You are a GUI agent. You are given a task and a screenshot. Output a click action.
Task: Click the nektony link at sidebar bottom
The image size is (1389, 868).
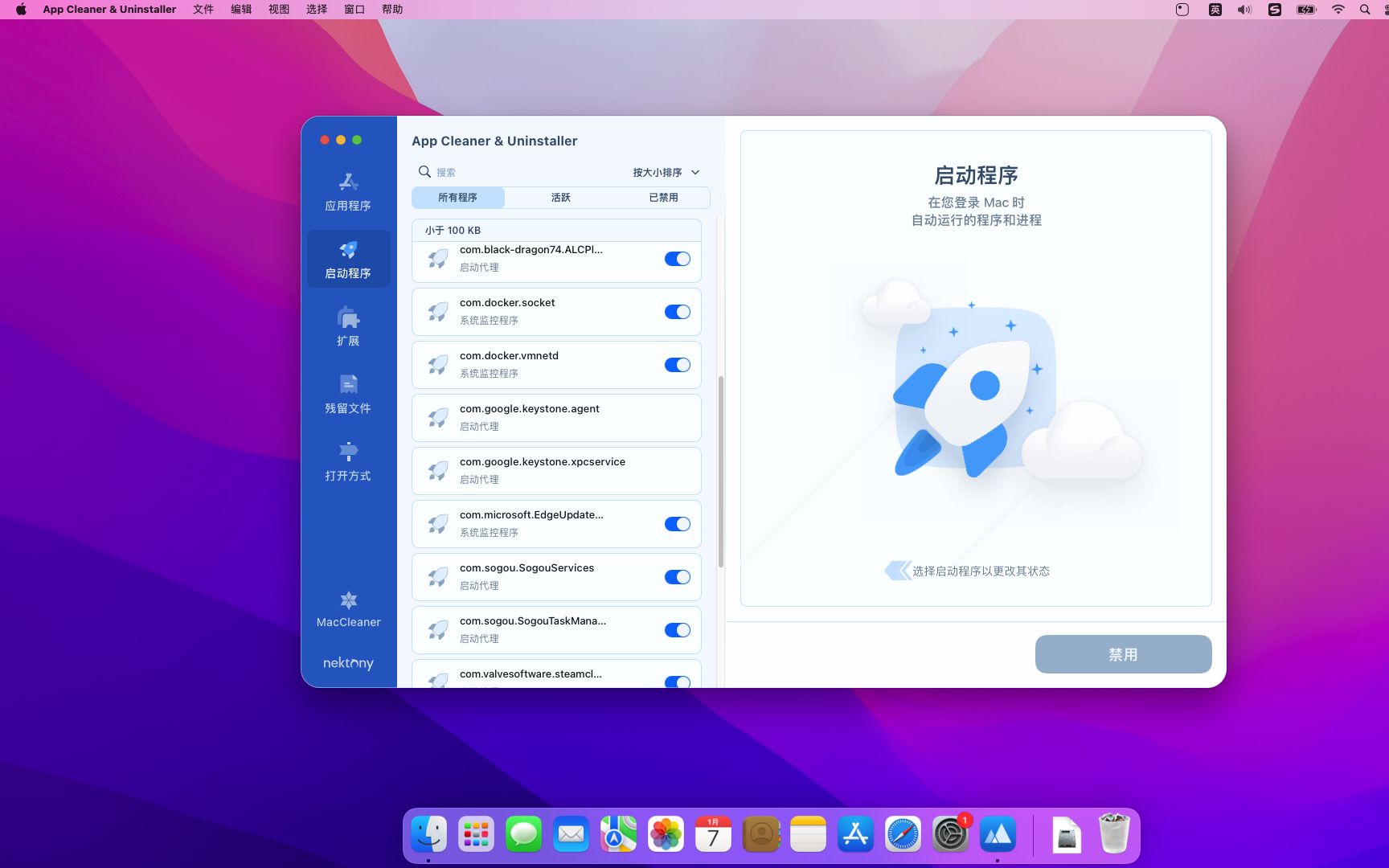(348, 662)
